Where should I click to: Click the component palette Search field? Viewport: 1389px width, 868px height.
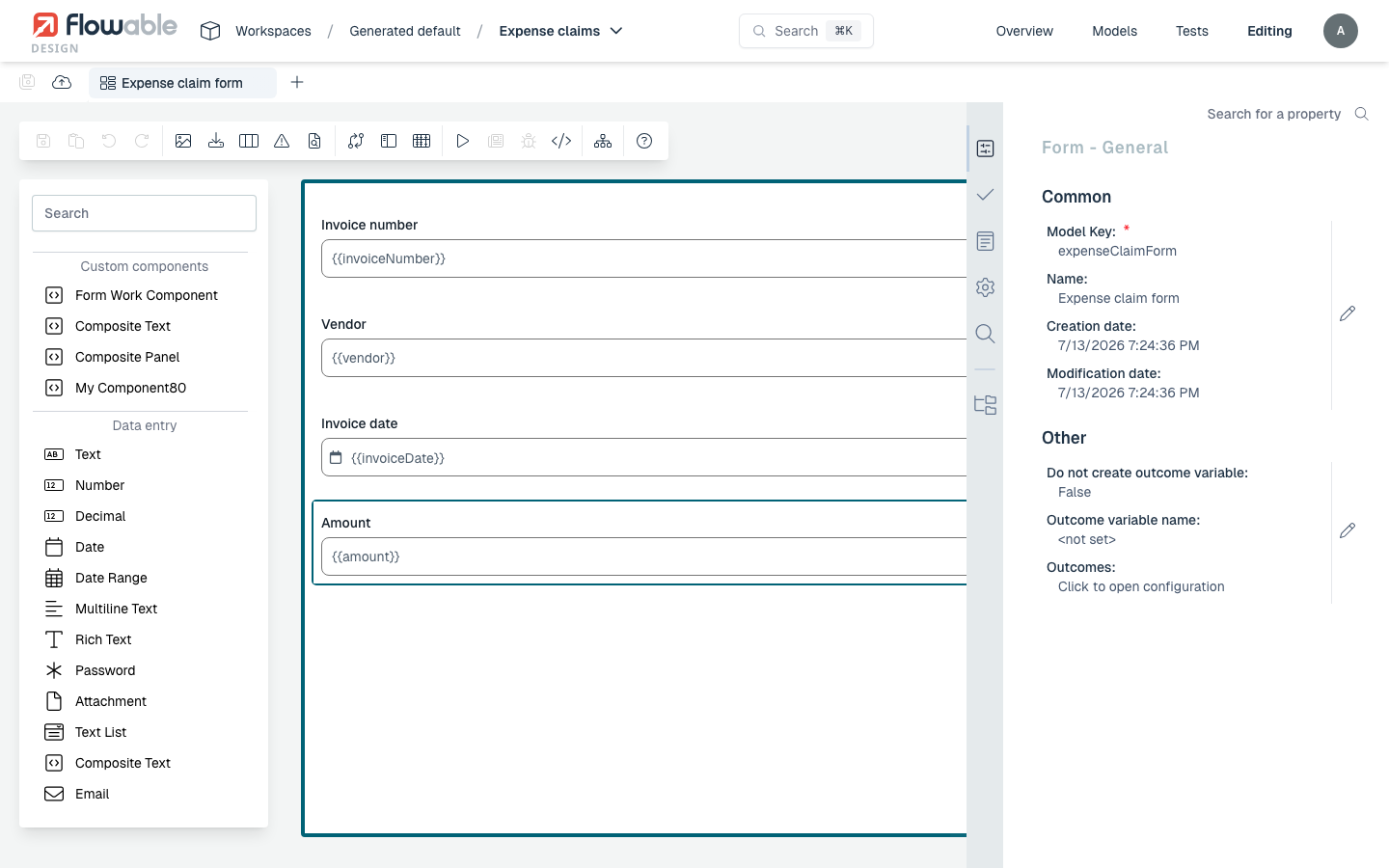coord(144,213)
